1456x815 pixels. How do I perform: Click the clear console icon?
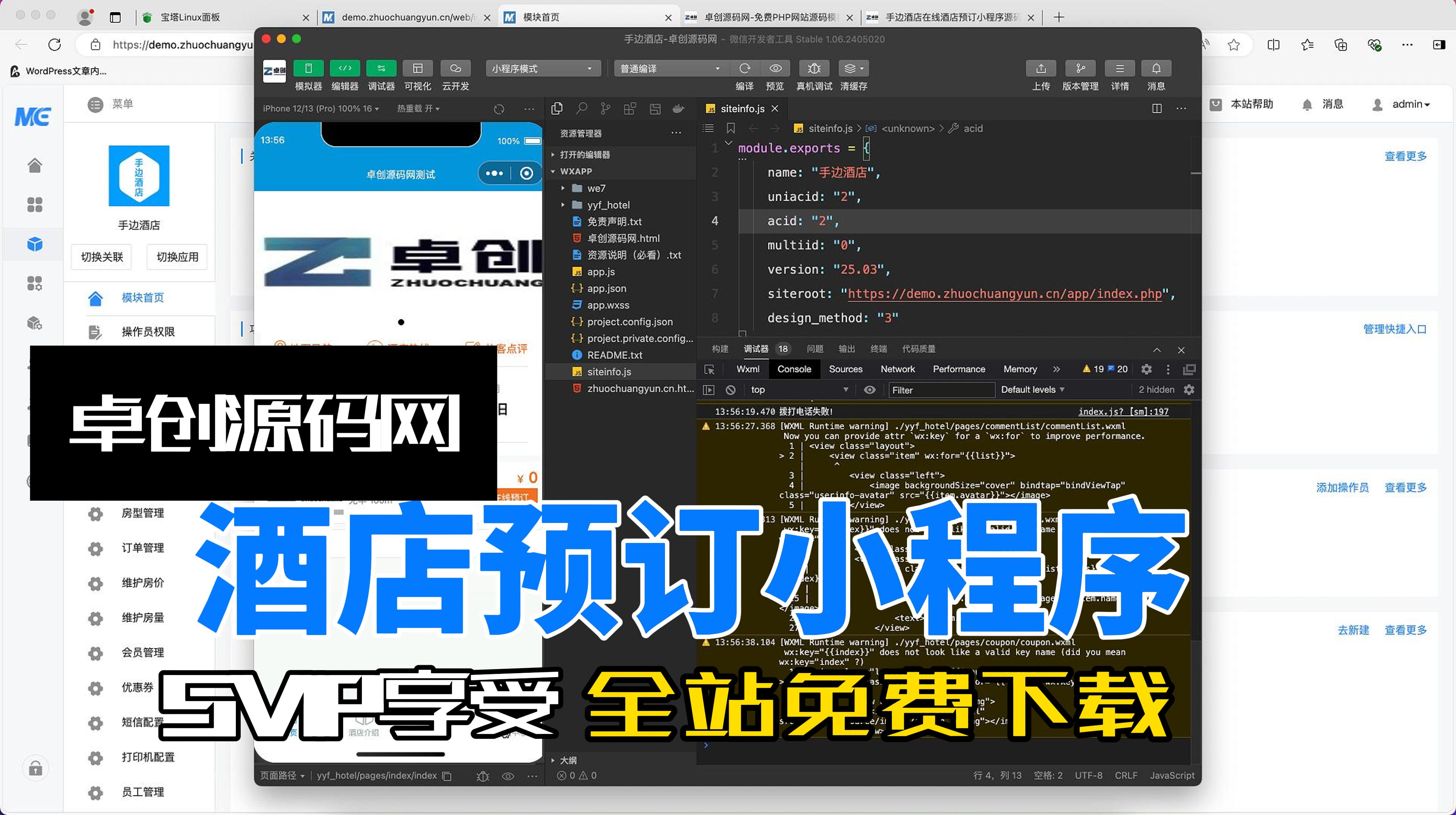[730, 390]
